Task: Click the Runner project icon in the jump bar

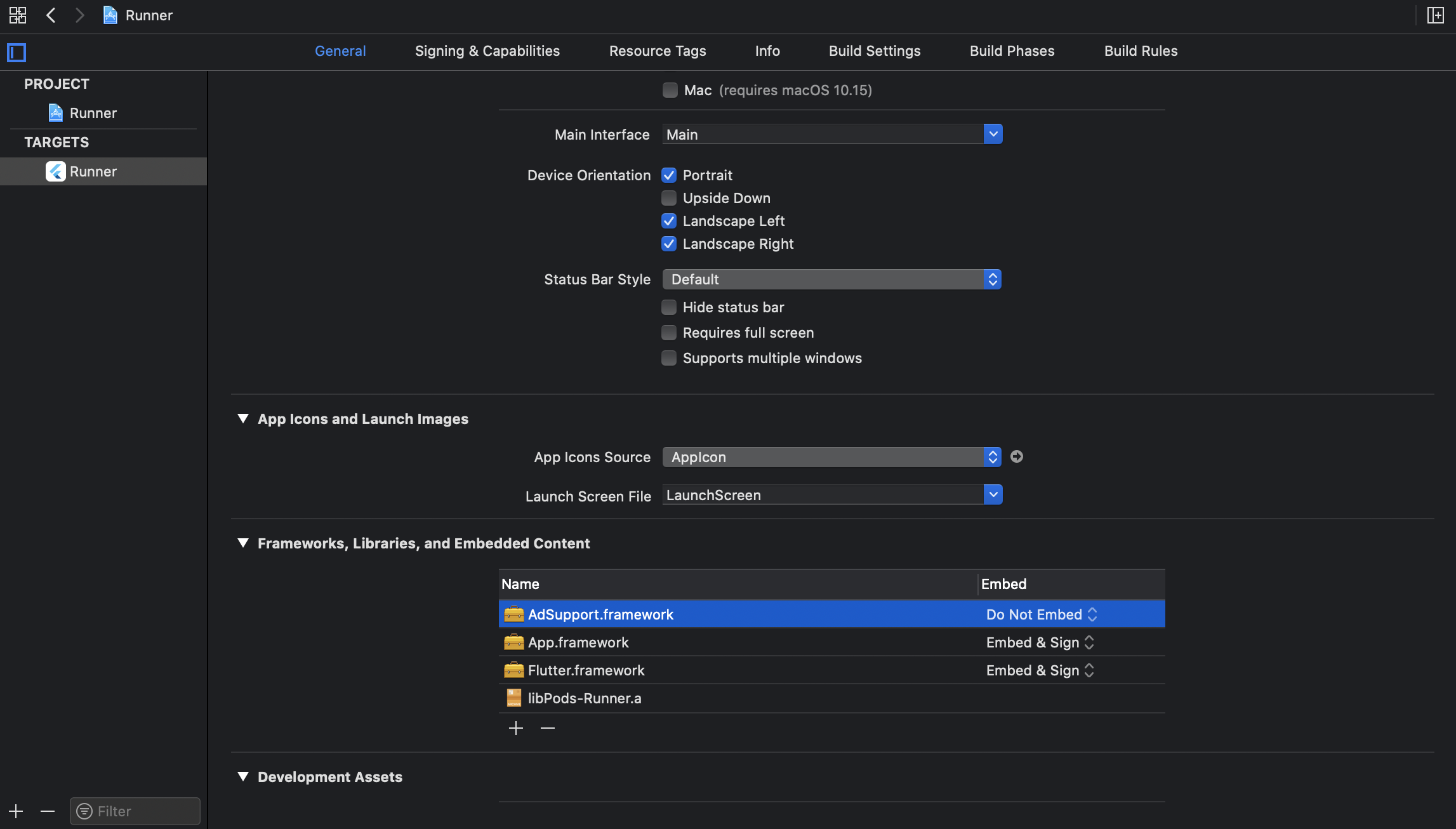Action: (x=110, y=15)
